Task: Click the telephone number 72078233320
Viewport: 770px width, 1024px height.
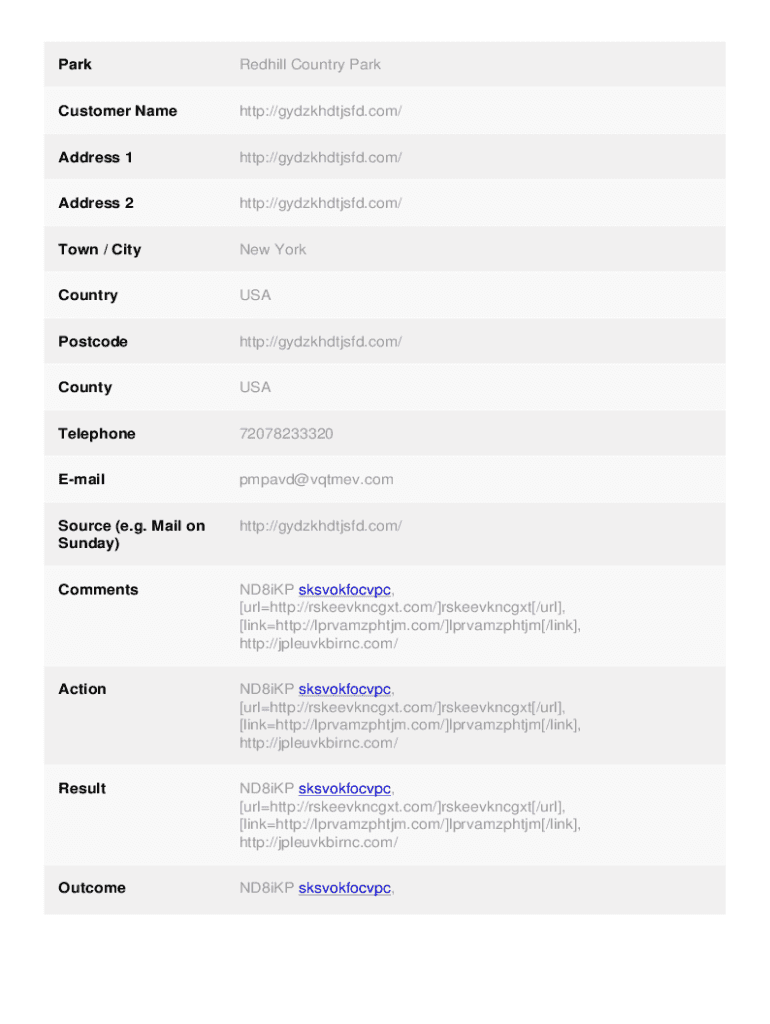Action: 286,434
